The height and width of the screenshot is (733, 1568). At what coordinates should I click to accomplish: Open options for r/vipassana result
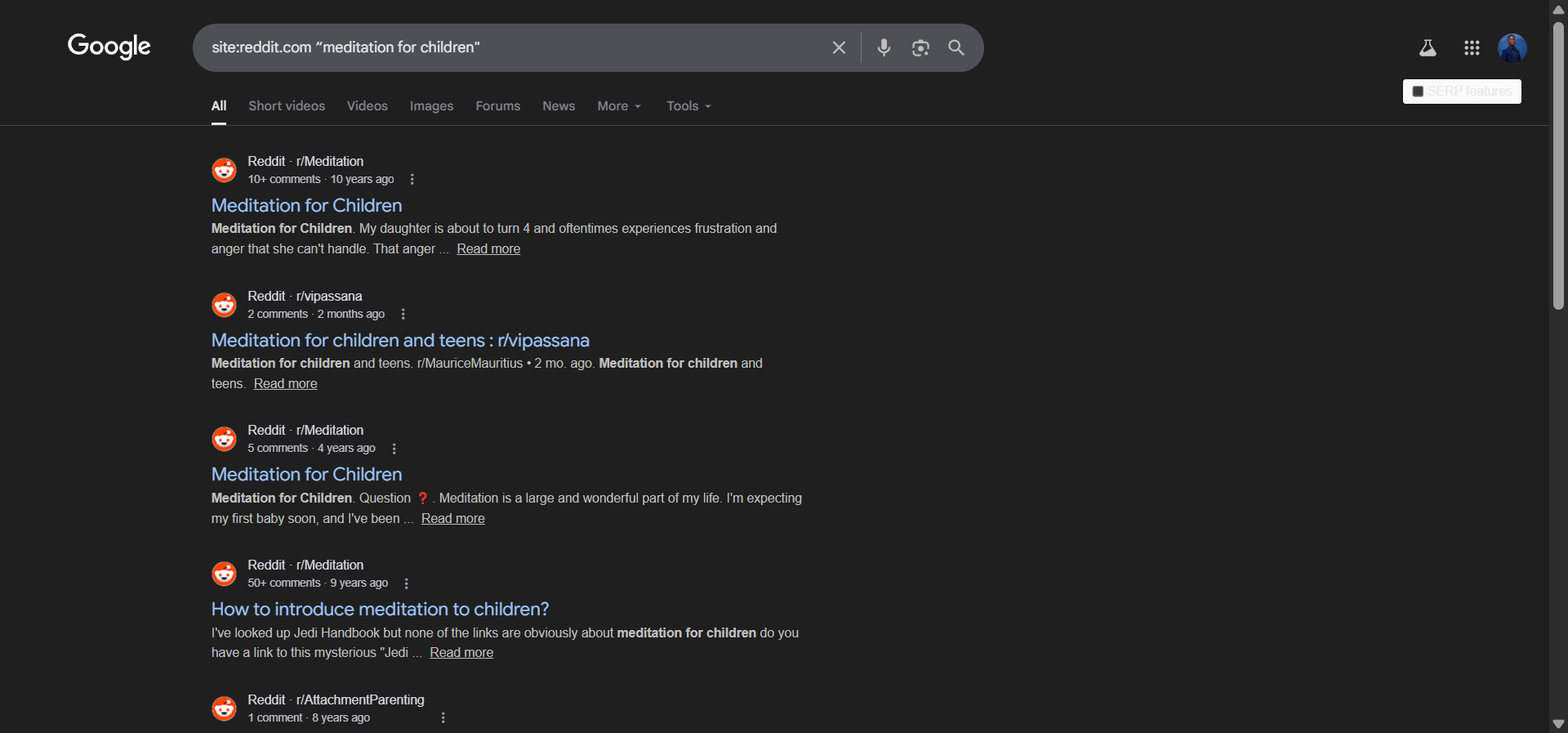click(x=403, y=314)
